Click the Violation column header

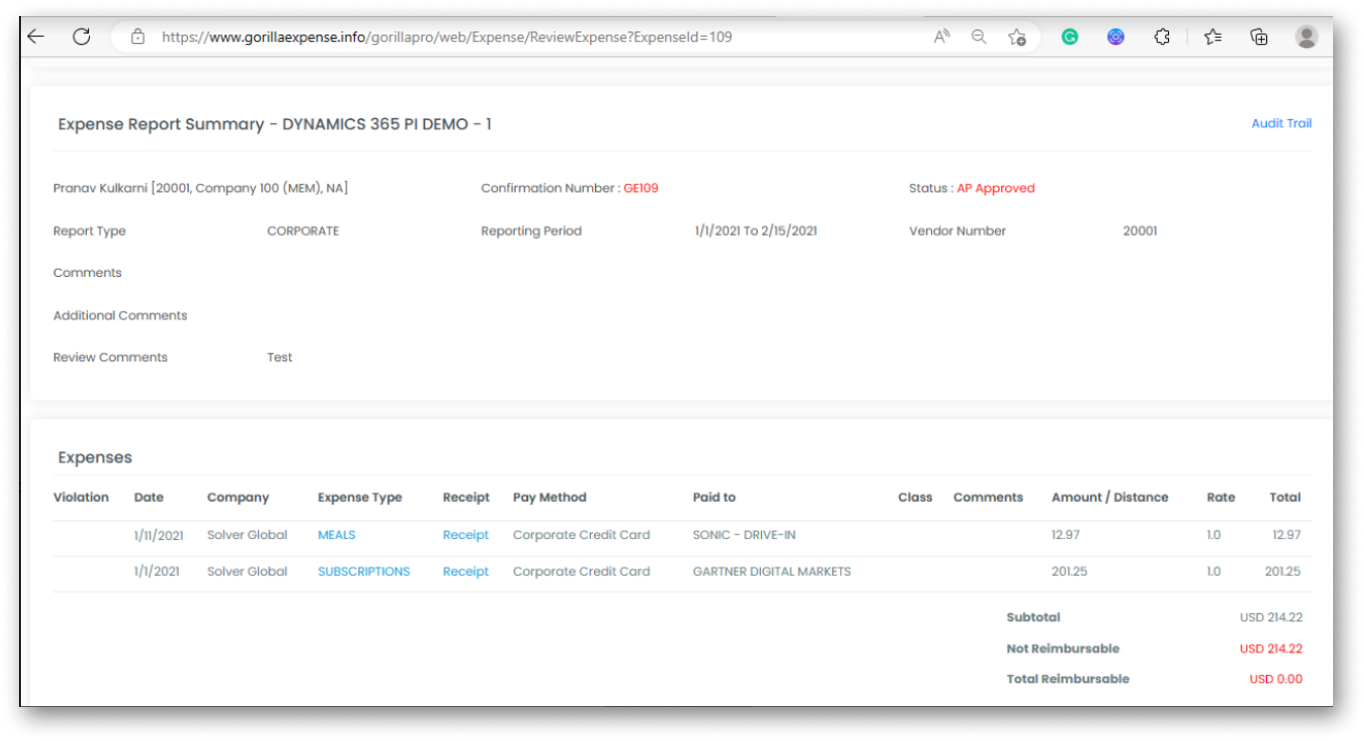click(81, 497)
